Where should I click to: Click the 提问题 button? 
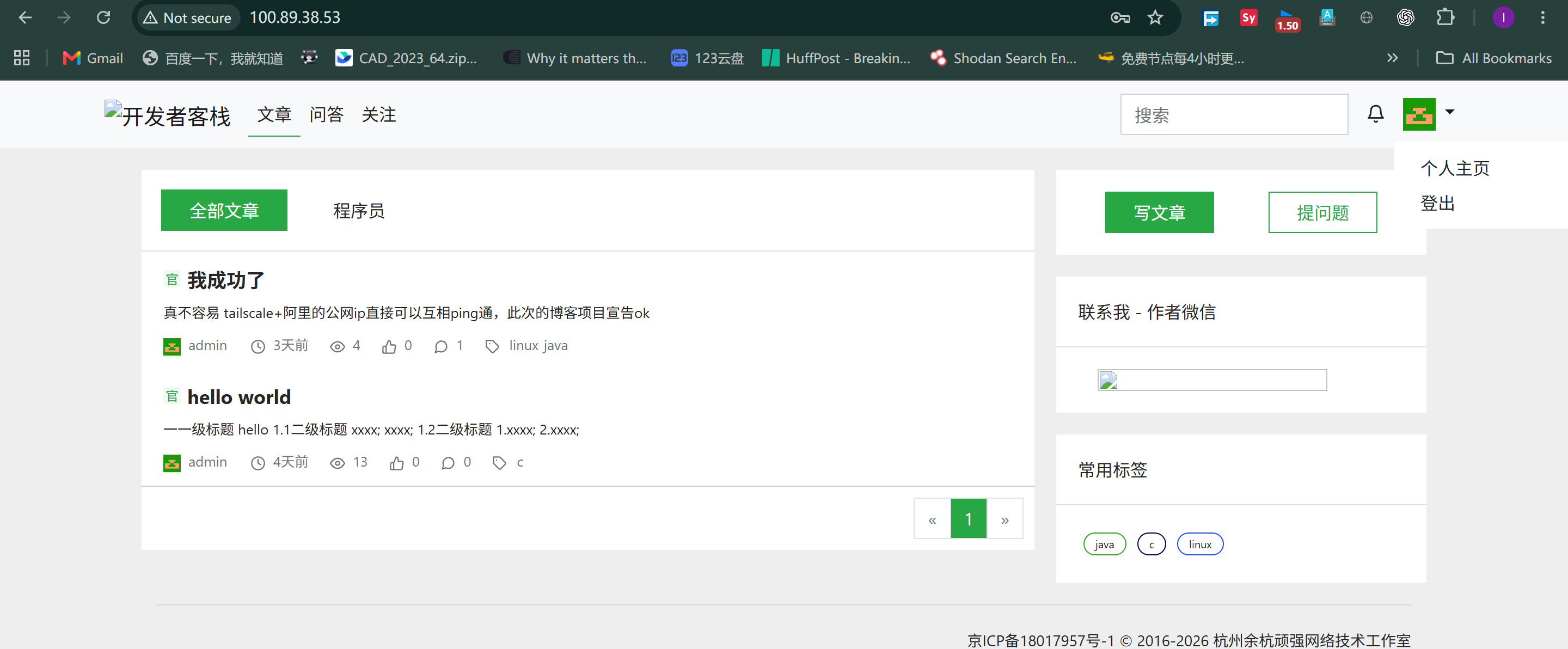[x=1322, y=212]
